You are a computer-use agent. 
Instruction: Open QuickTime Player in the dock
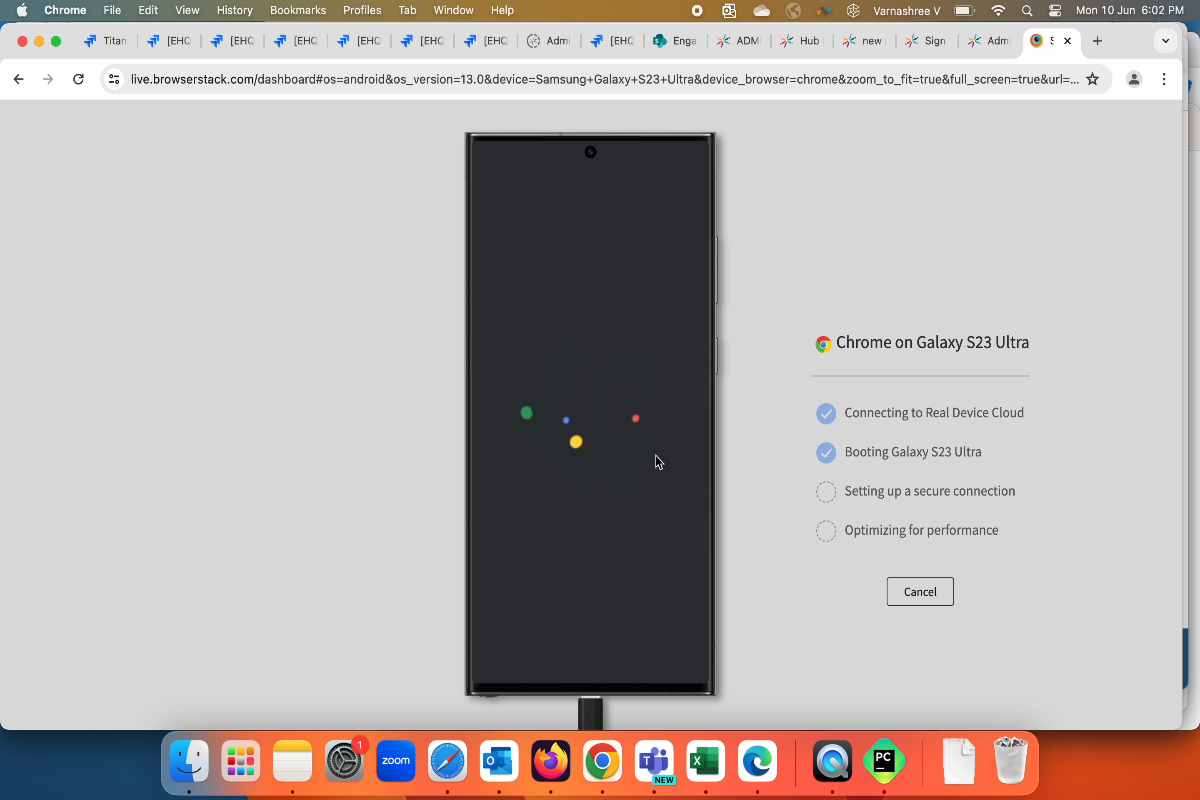pos(832,761)
